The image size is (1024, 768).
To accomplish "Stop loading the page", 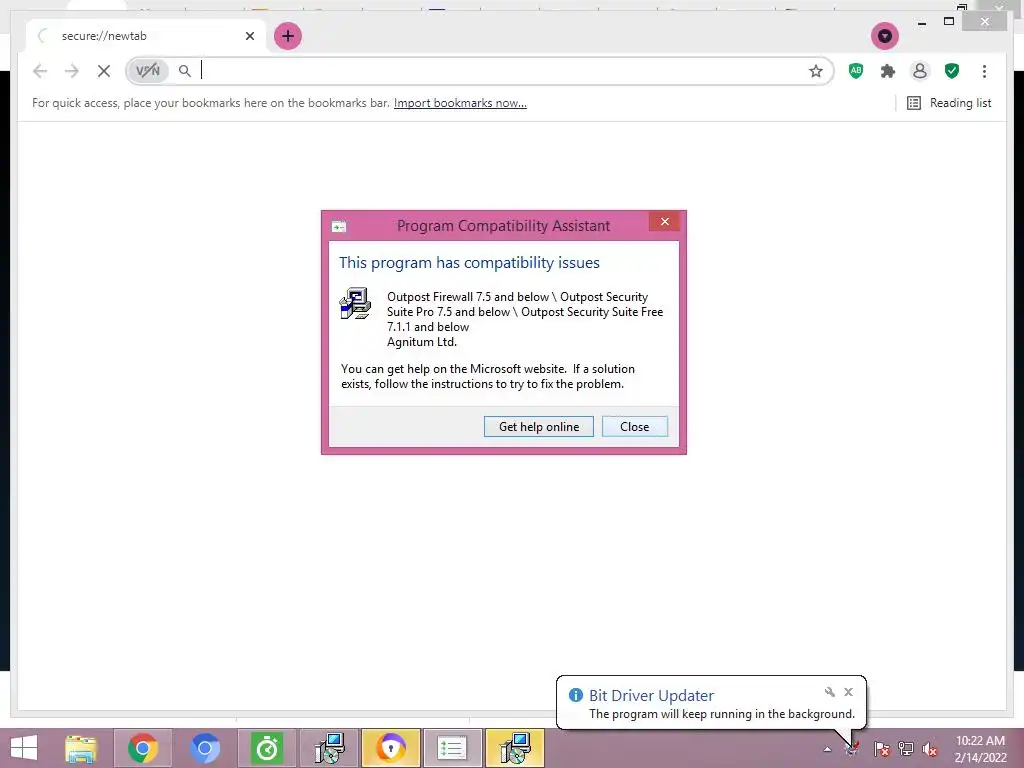I will (104, 71).
